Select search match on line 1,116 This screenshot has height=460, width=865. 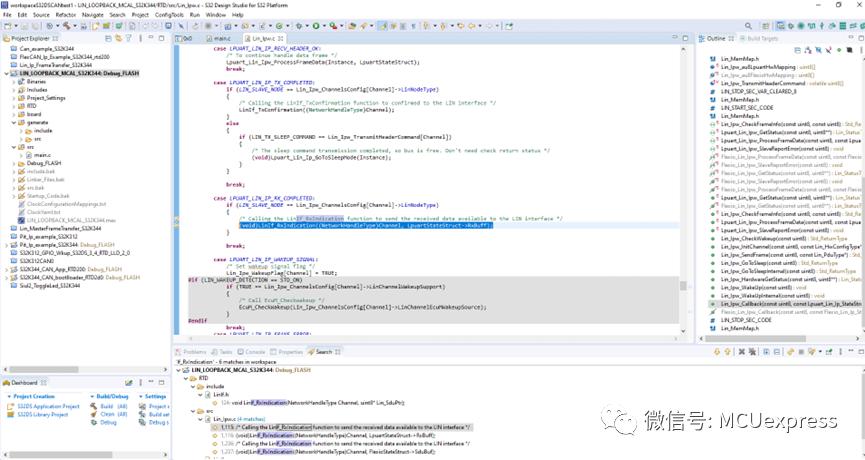pos(328,435)
